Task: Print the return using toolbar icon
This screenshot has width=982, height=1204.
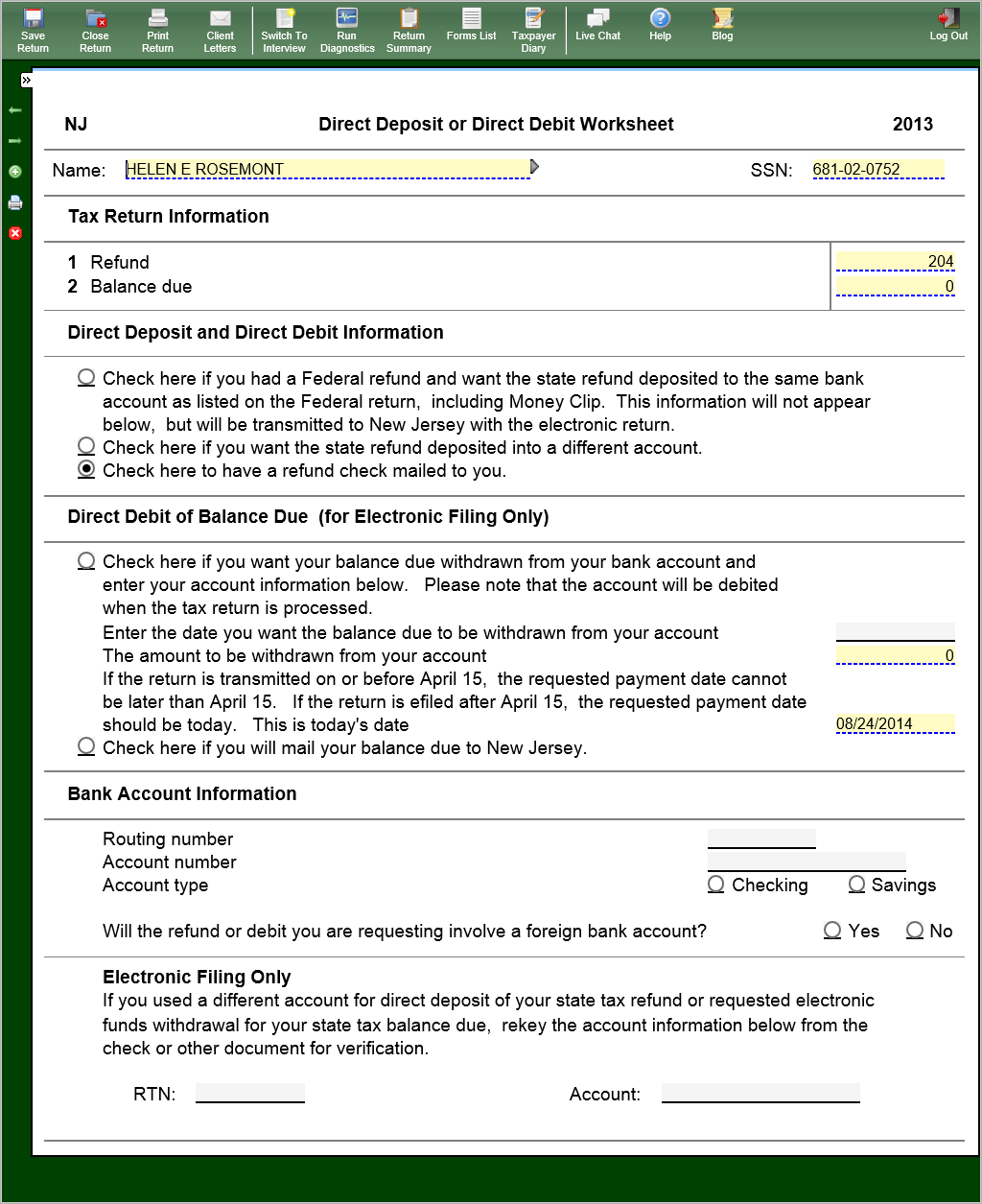Action: click(157, 30)
